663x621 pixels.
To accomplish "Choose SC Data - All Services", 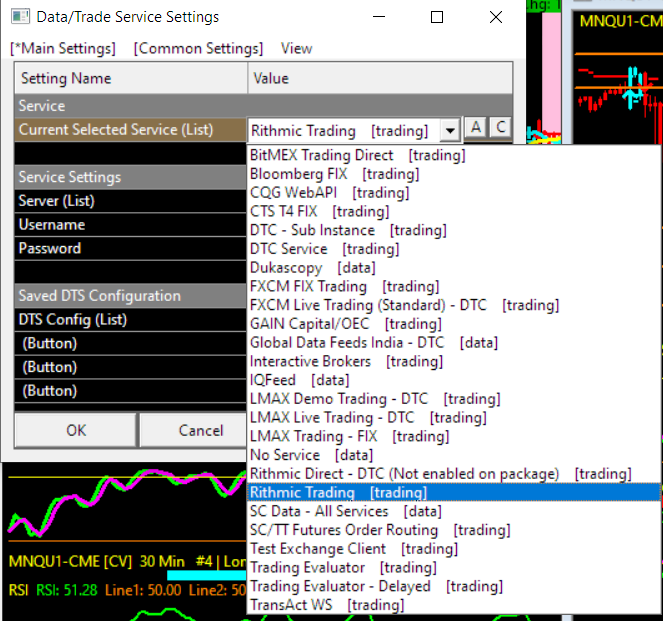I will [453, 512].
